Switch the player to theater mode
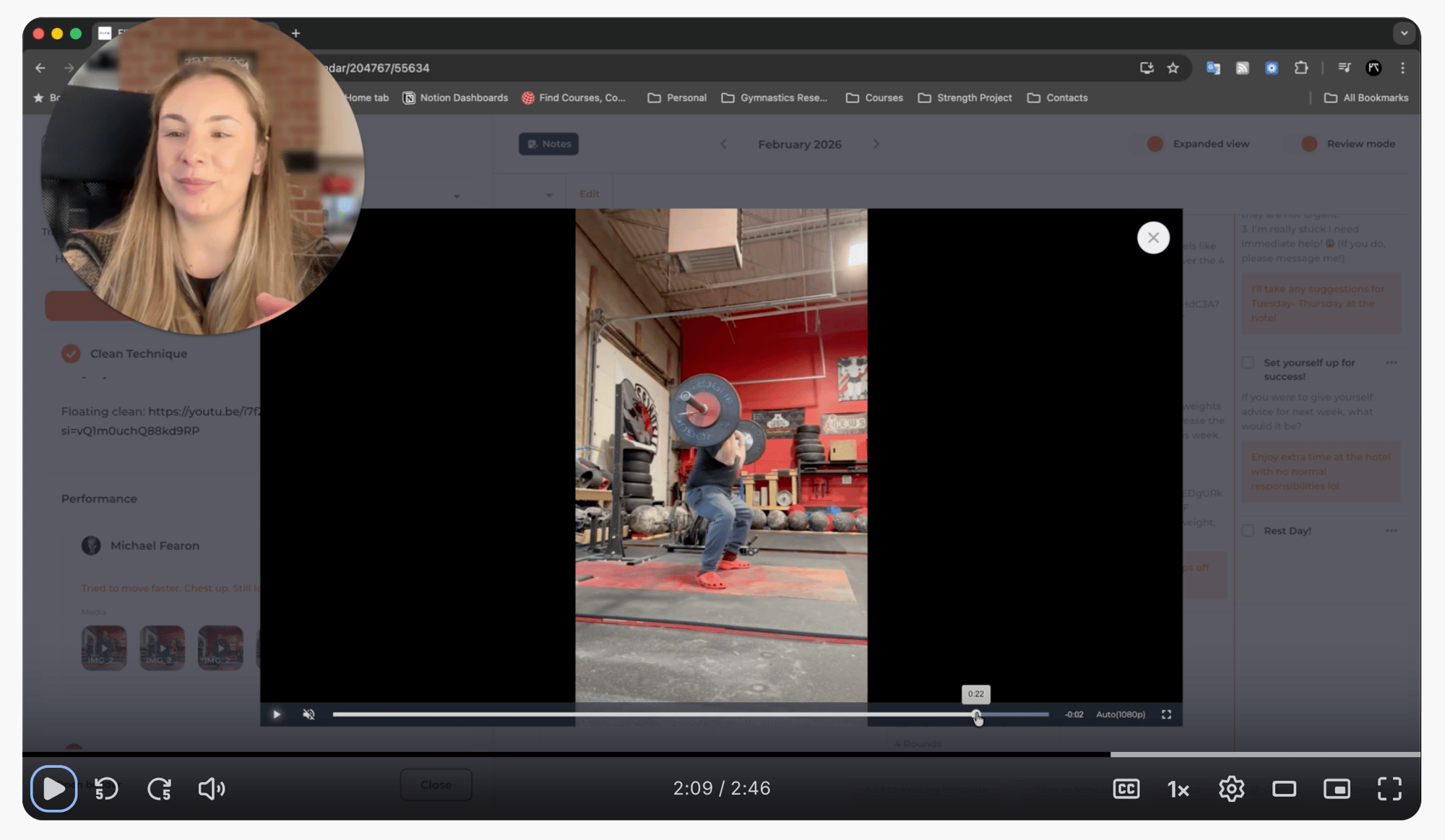The image size is (1445, 840). point(1284,789)
